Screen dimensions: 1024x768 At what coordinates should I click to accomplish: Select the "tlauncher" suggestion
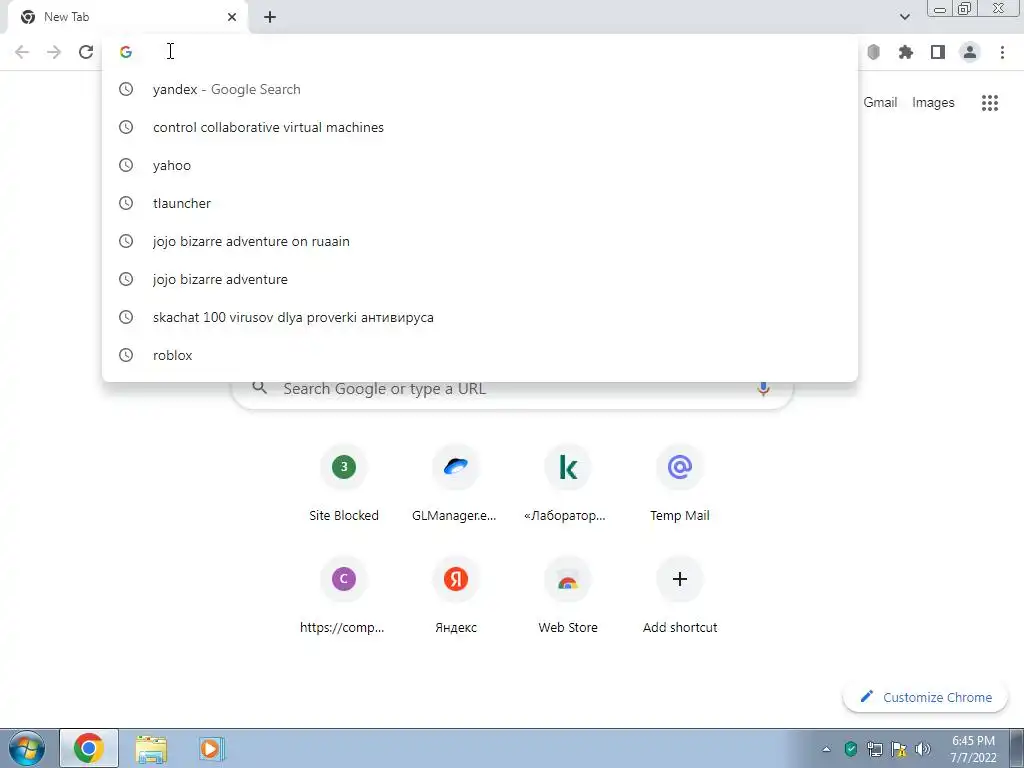(480, 203)
